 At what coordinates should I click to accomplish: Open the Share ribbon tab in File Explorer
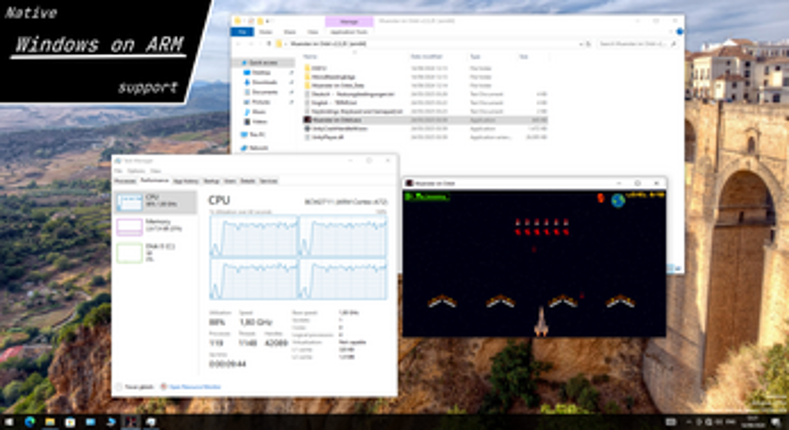point(290,32)
